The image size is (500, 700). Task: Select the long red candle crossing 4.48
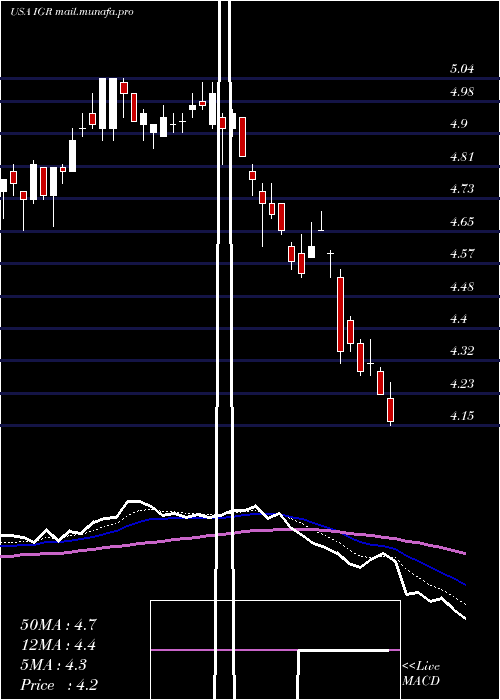(341, 314)
